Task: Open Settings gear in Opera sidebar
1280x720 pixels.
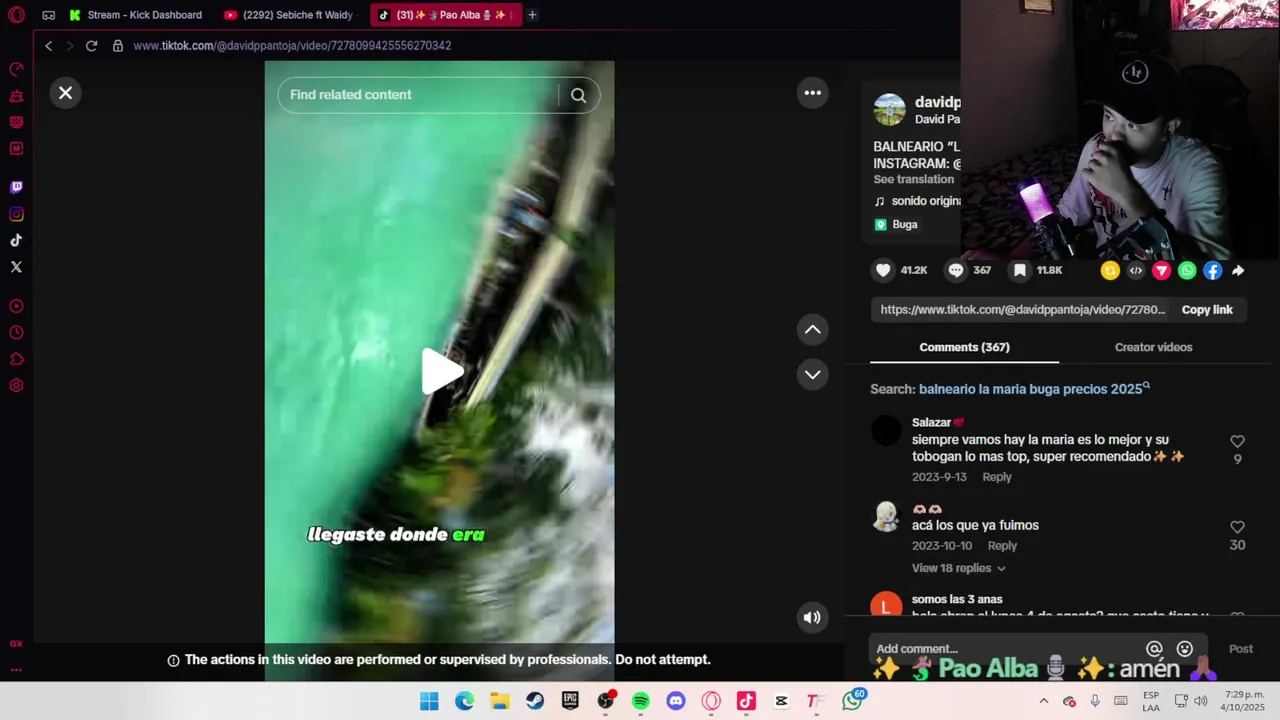Action: click(16, 386)
